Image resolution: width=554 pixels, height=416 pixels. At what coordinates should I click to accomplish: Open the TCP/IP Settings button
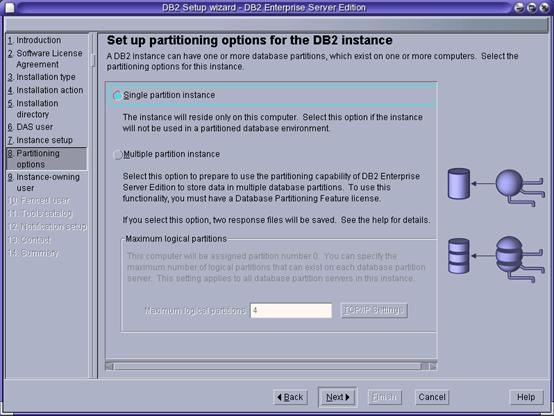374,311
